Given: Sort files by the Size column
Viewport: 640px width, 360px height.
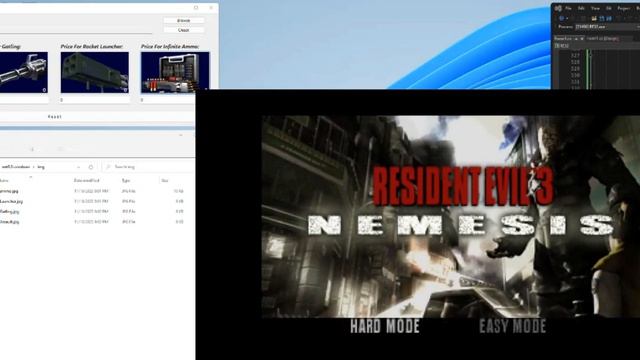Looking at the screenshot, I should (x=165, y=180).
